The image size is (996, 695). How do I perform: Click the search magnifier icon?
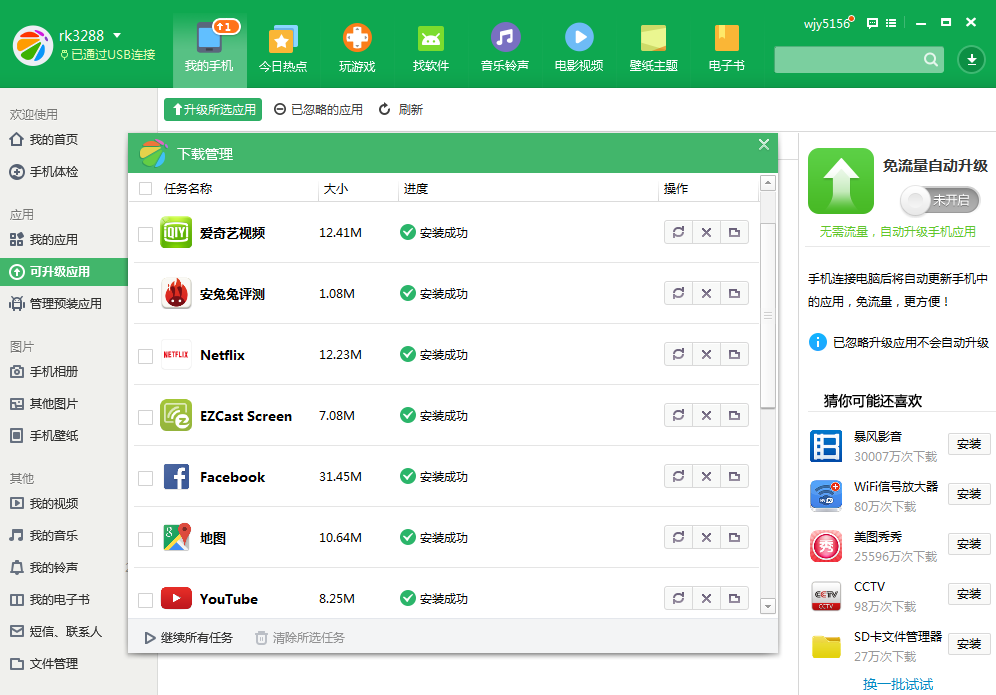[x=931, y=60]
